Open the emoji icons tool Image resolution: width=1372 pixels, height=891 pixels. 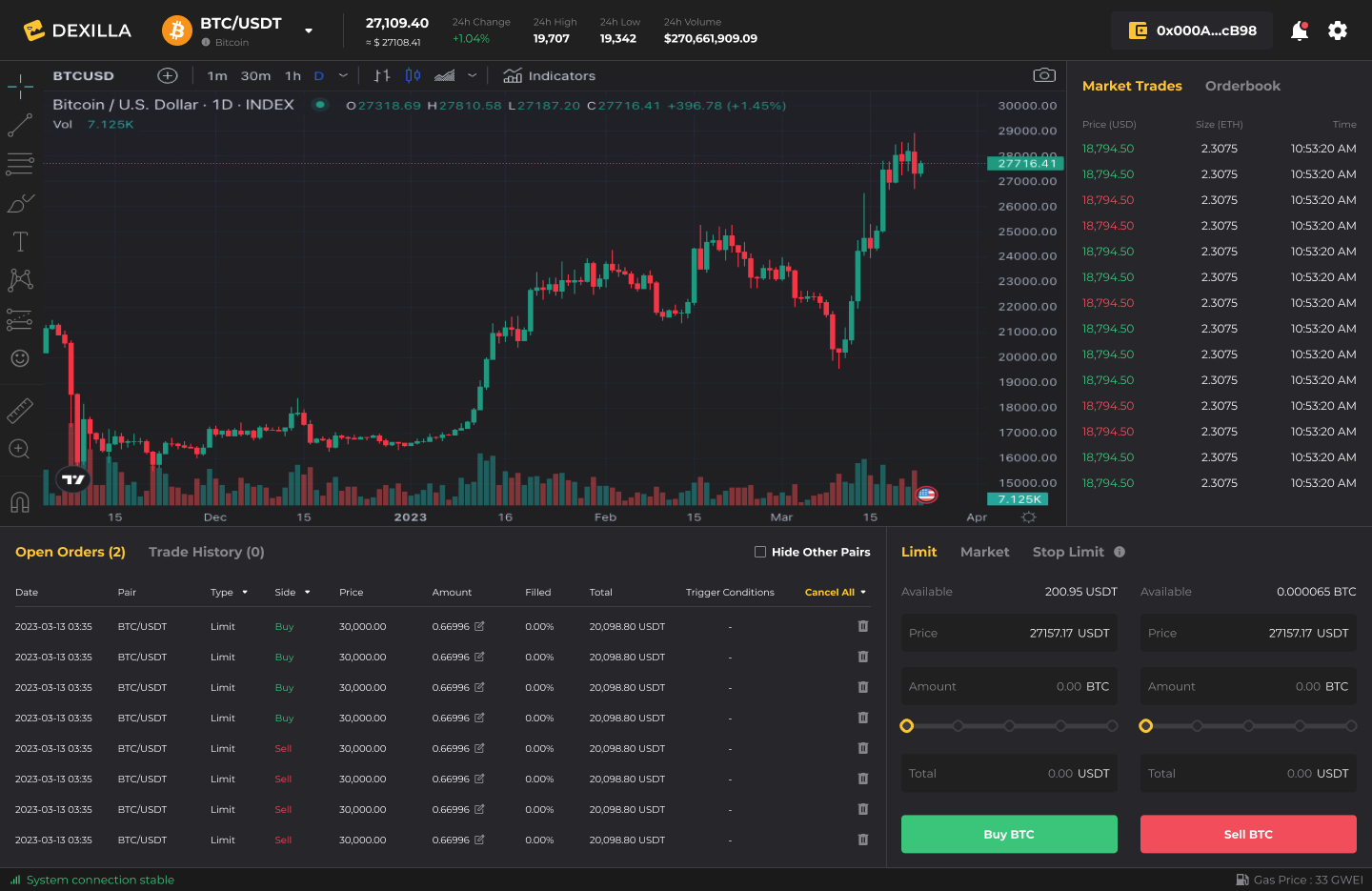click(20, 358)
